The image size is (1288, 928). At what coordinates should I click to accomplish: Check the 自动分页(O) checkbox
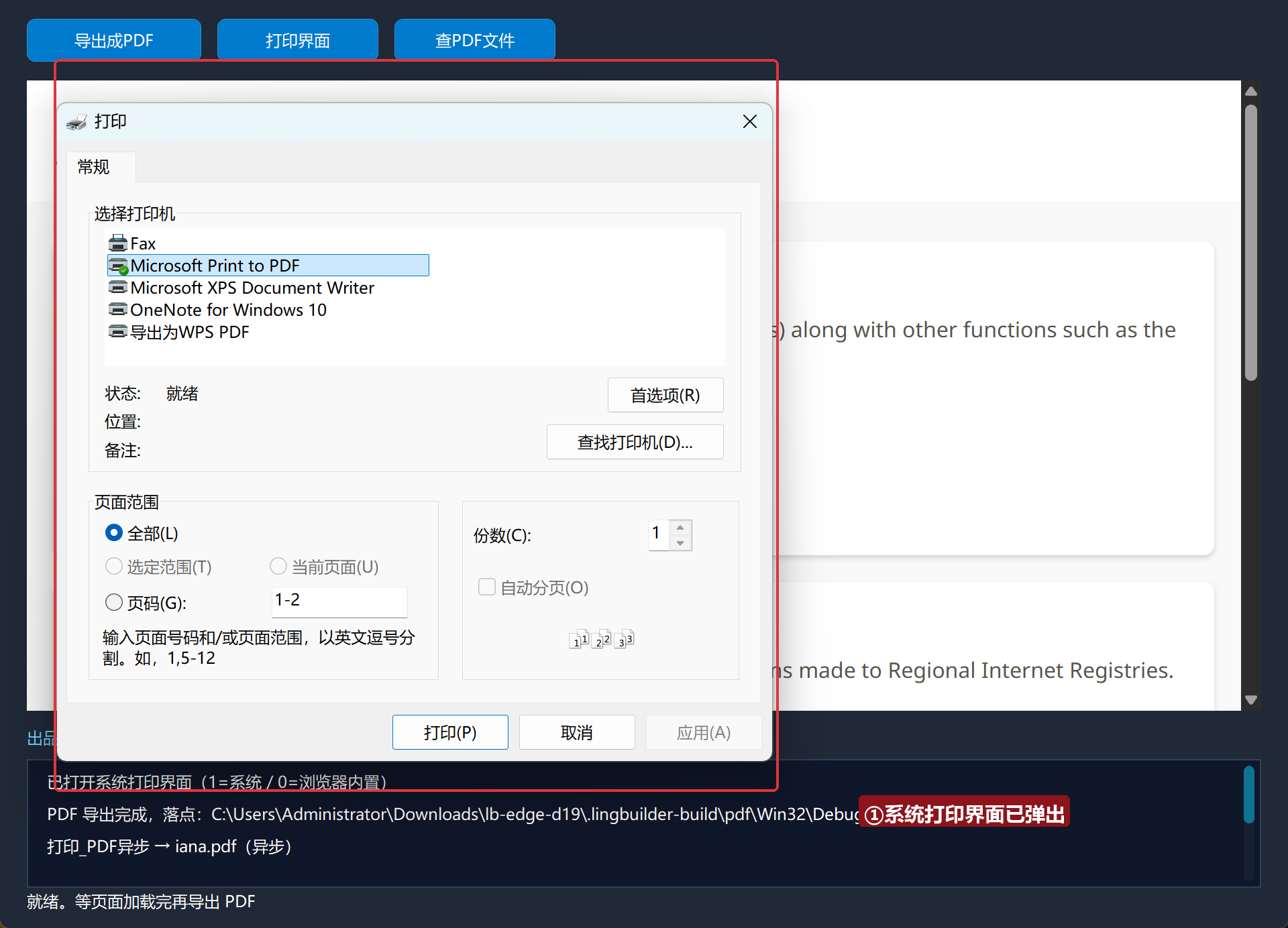(487, 587)
